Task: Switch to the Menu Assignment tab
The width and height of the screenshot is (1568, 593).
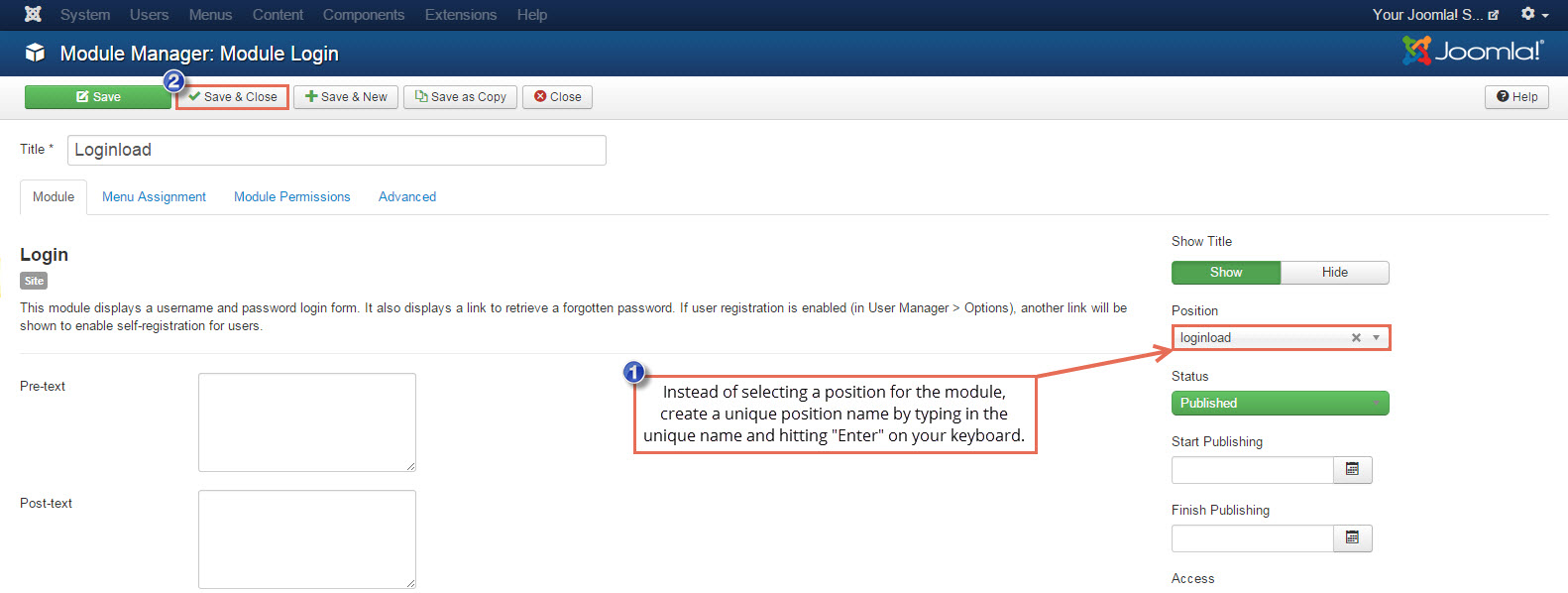Action: pos(154,197)
